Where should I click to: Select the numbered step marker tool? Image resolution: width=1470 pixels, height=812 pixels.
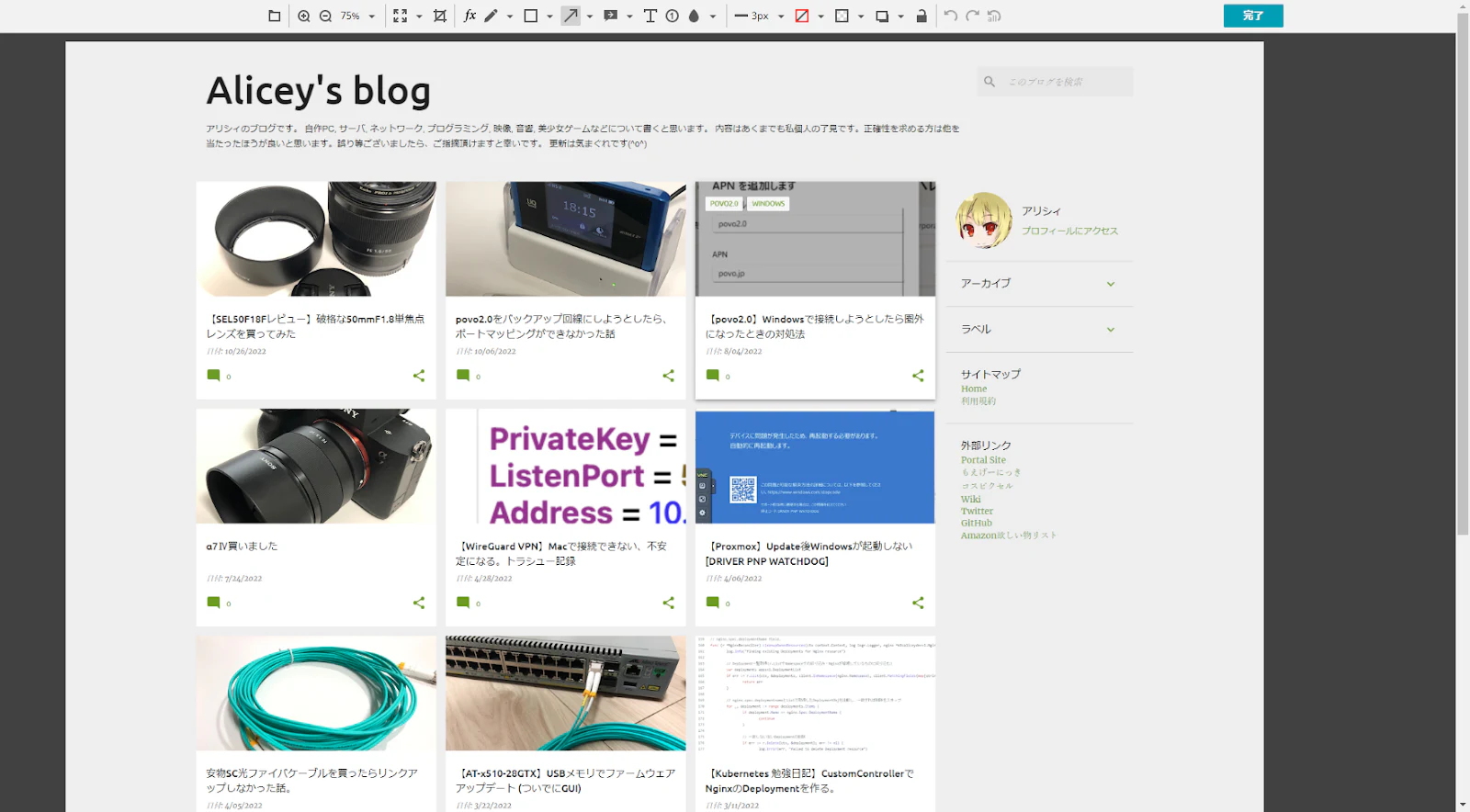(x=672, y=16)
